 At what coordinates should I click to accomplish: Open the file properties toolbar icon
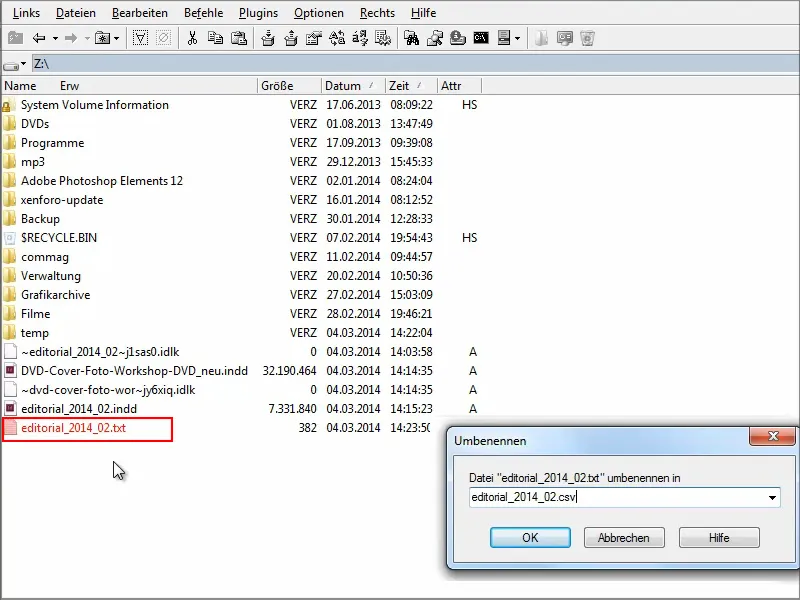click(x=314, y=38)
